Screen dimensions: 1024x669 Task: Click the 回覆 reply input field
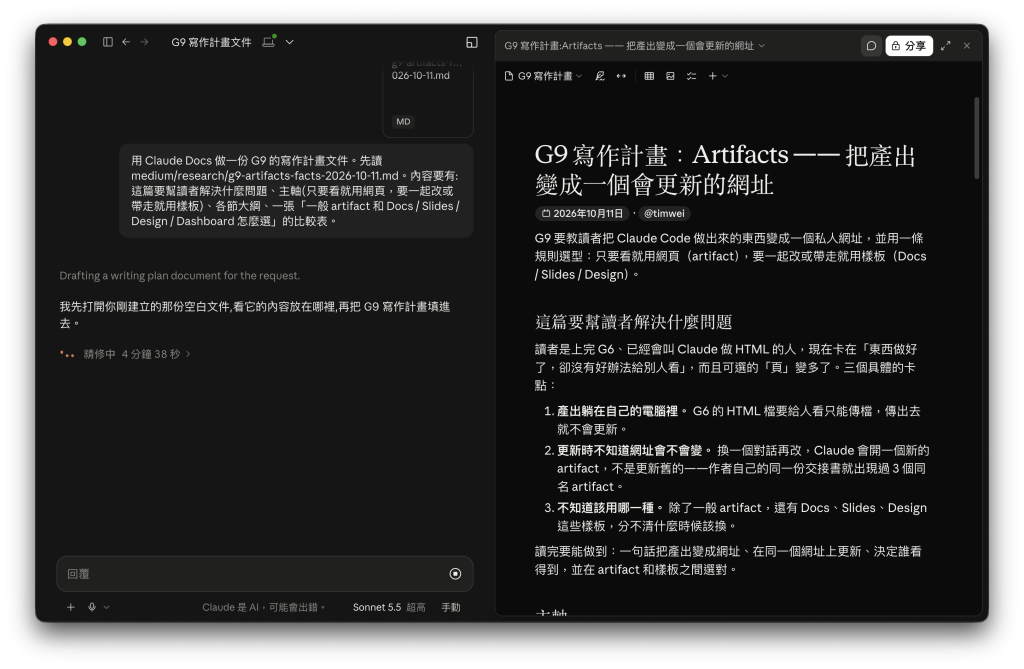[x=255, y=574]
